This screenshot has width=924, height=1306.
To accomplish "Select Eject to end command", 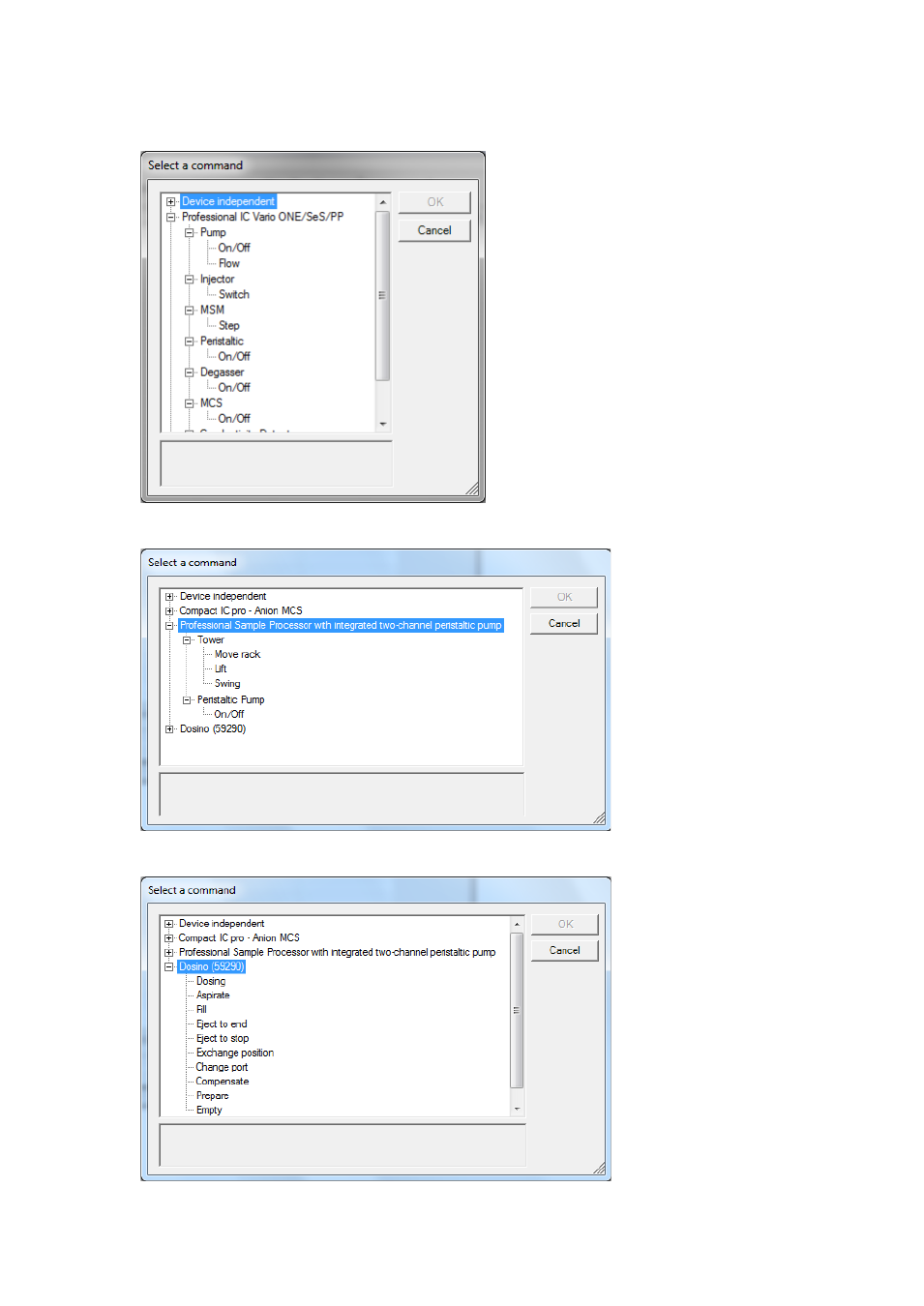I will pos(222,1024).
